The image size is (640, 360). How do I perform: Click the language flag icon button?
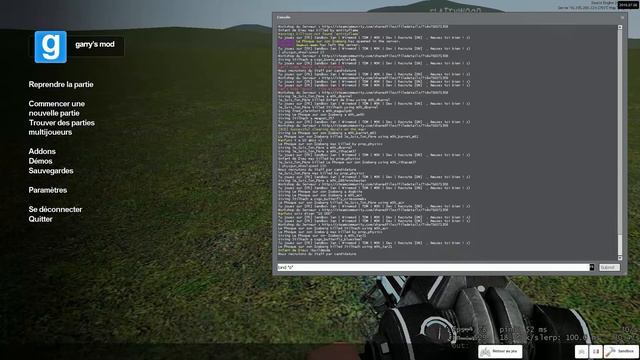click(x=596, y=351)
